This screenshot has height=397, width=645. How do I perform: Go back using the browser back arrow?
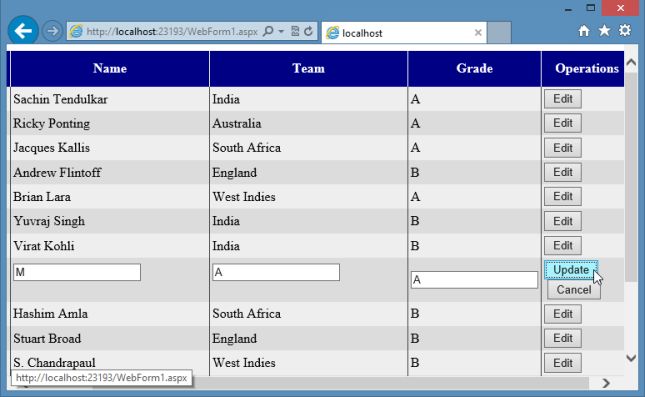23,31
